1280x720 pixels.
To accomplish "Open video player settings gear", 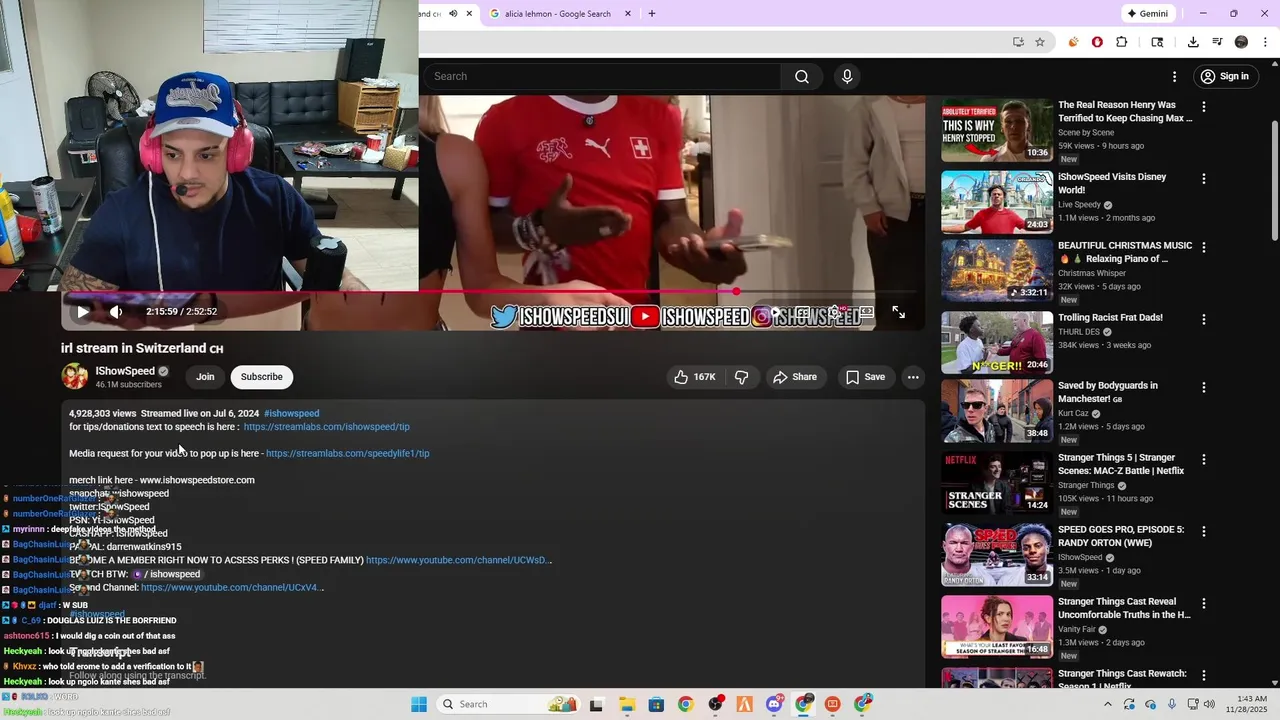I will click(834, 313).
